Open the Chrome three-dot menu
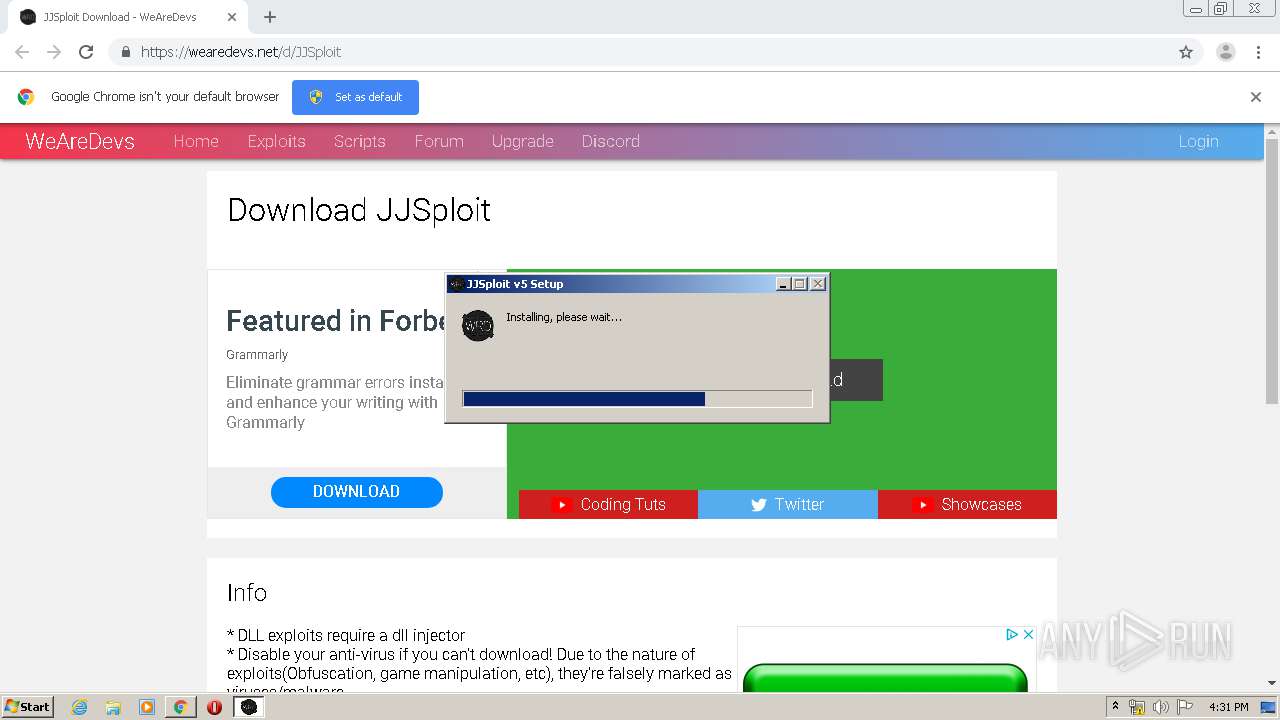 click(1258, 52)
